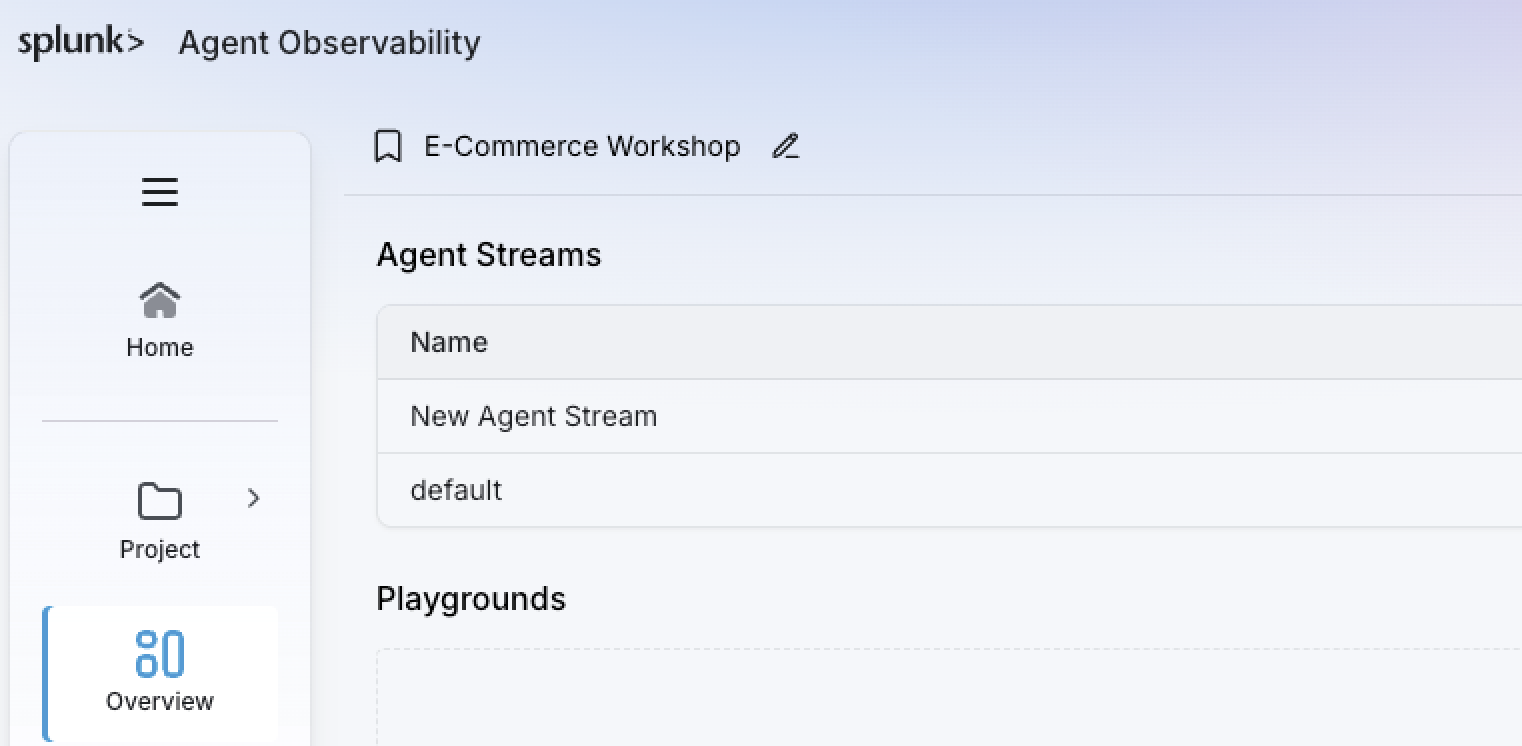The height and width of the screenshot is (746, 1522).
Task: Click the Agent Observability title
Action: [330, 43]
